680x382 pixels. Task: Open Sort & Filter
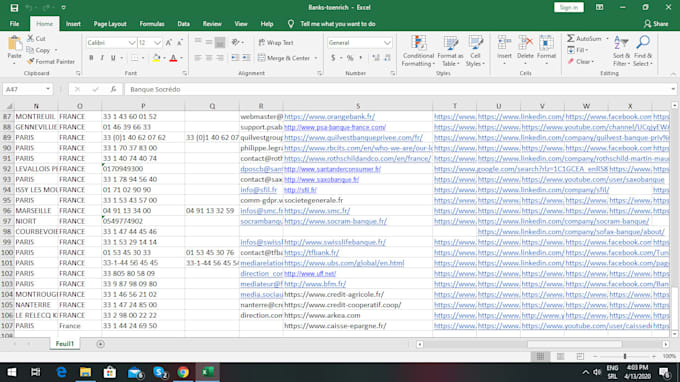coord(621,51)
